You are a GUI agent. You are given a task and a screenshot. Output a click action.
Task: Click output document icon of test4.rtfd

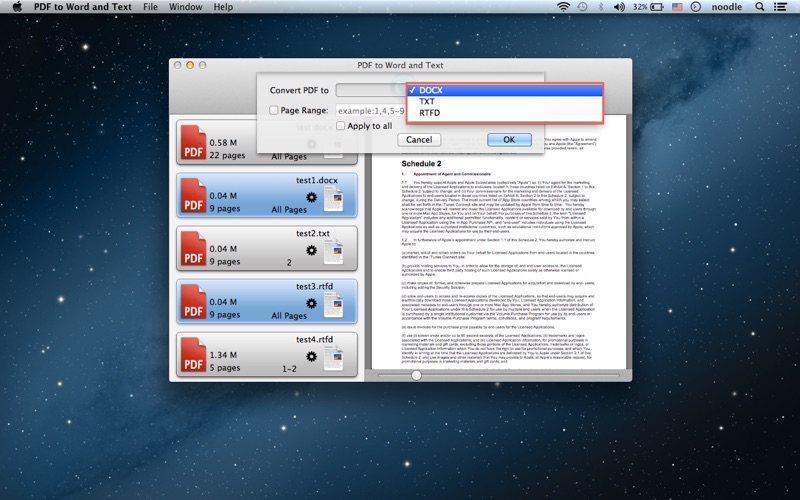[333, 358]
